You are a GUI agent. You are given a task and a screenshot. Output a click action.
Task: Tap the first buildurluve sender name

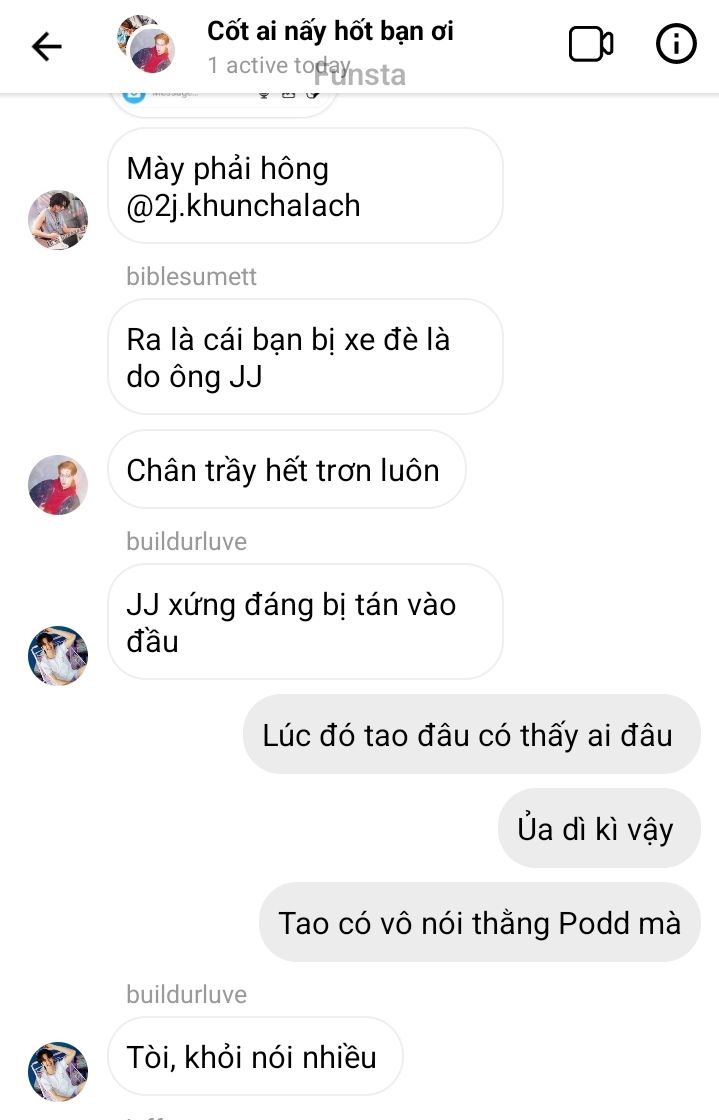point(186,541)
